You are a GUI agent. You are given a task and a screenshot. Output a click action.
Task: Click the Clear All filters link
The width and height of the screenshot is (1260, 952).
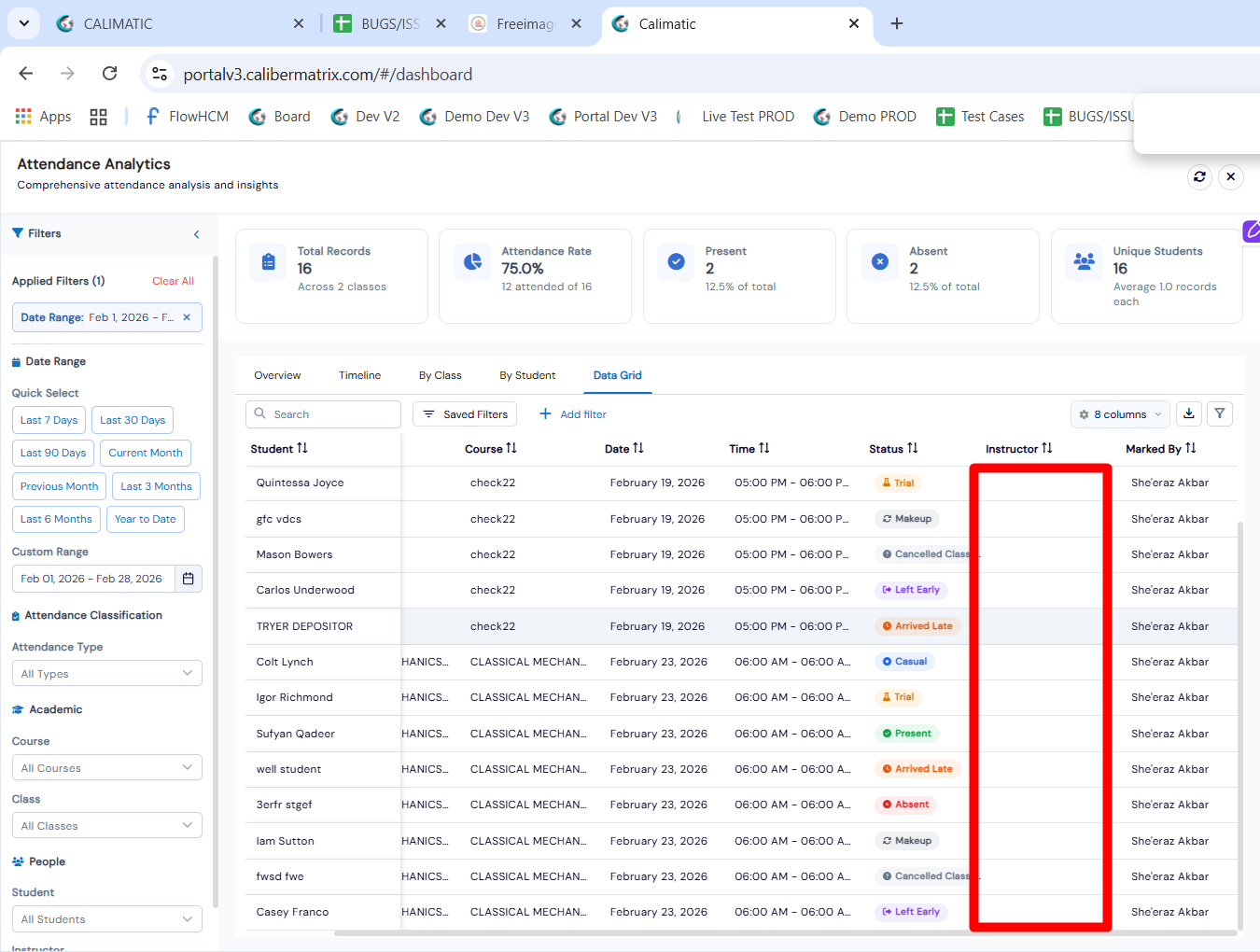[x=173, y=281]
